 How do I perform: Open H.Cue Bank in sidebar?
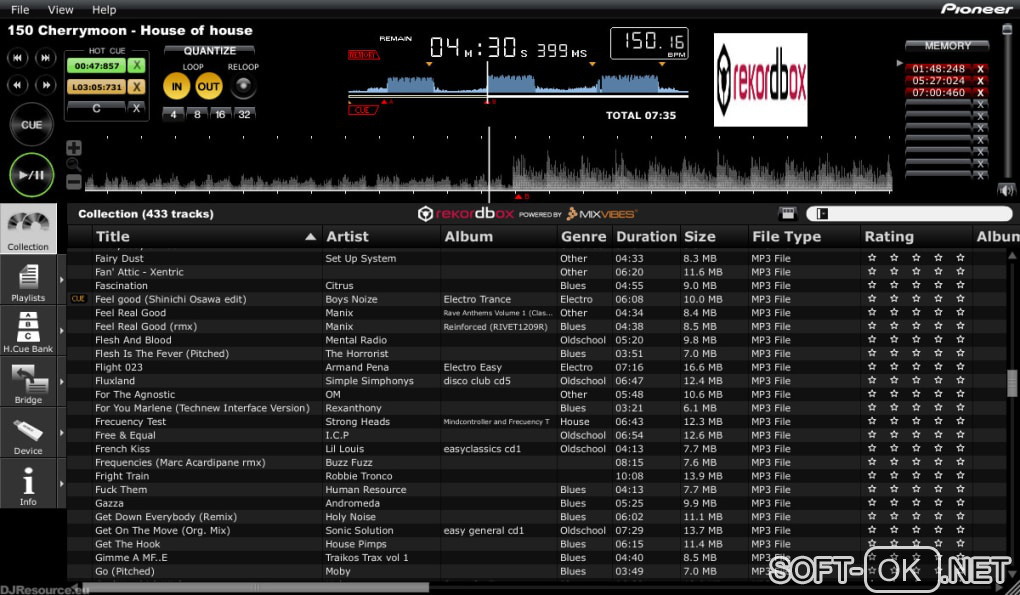coord(29,331)
